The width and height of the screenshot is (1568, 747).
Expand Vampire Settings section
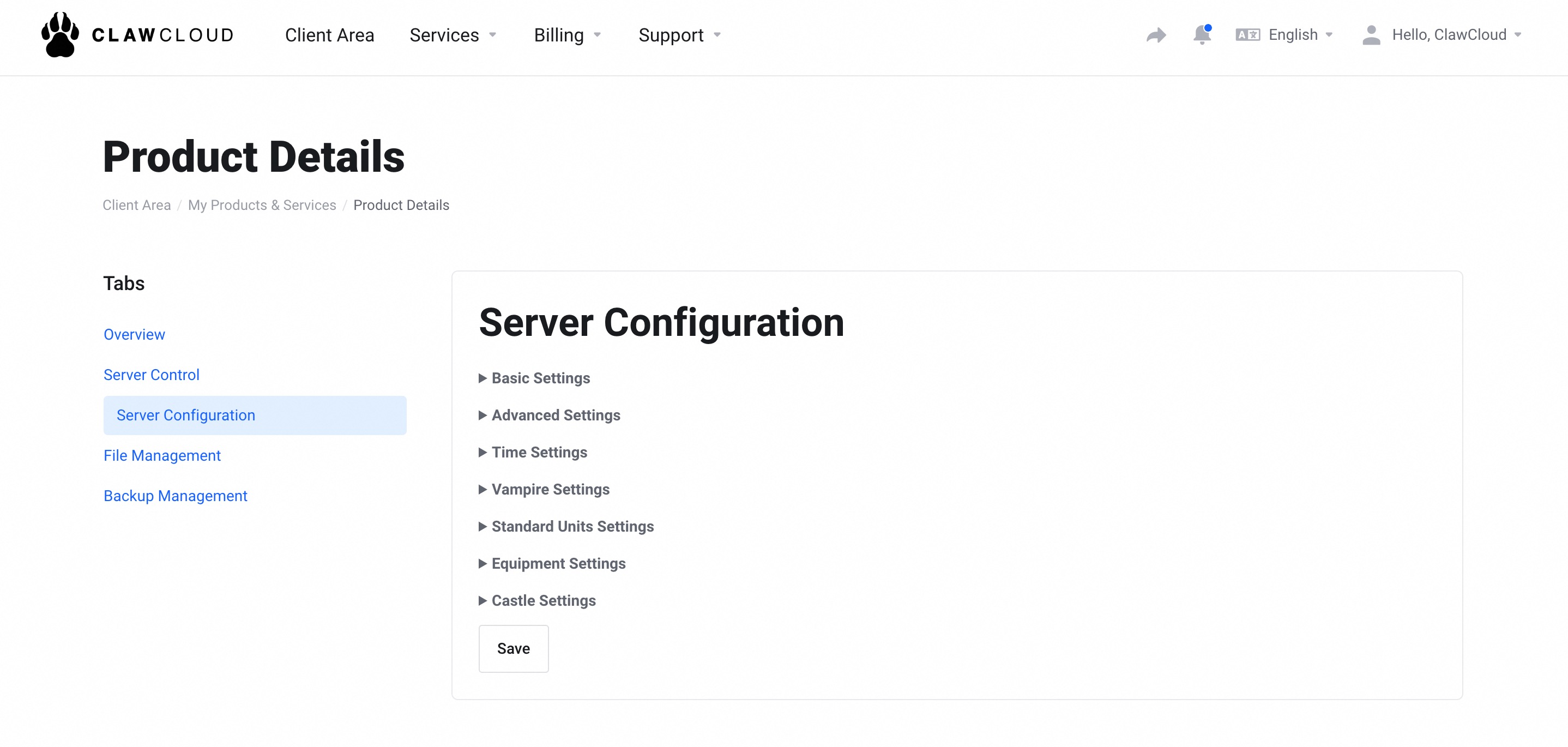point(550,490)
